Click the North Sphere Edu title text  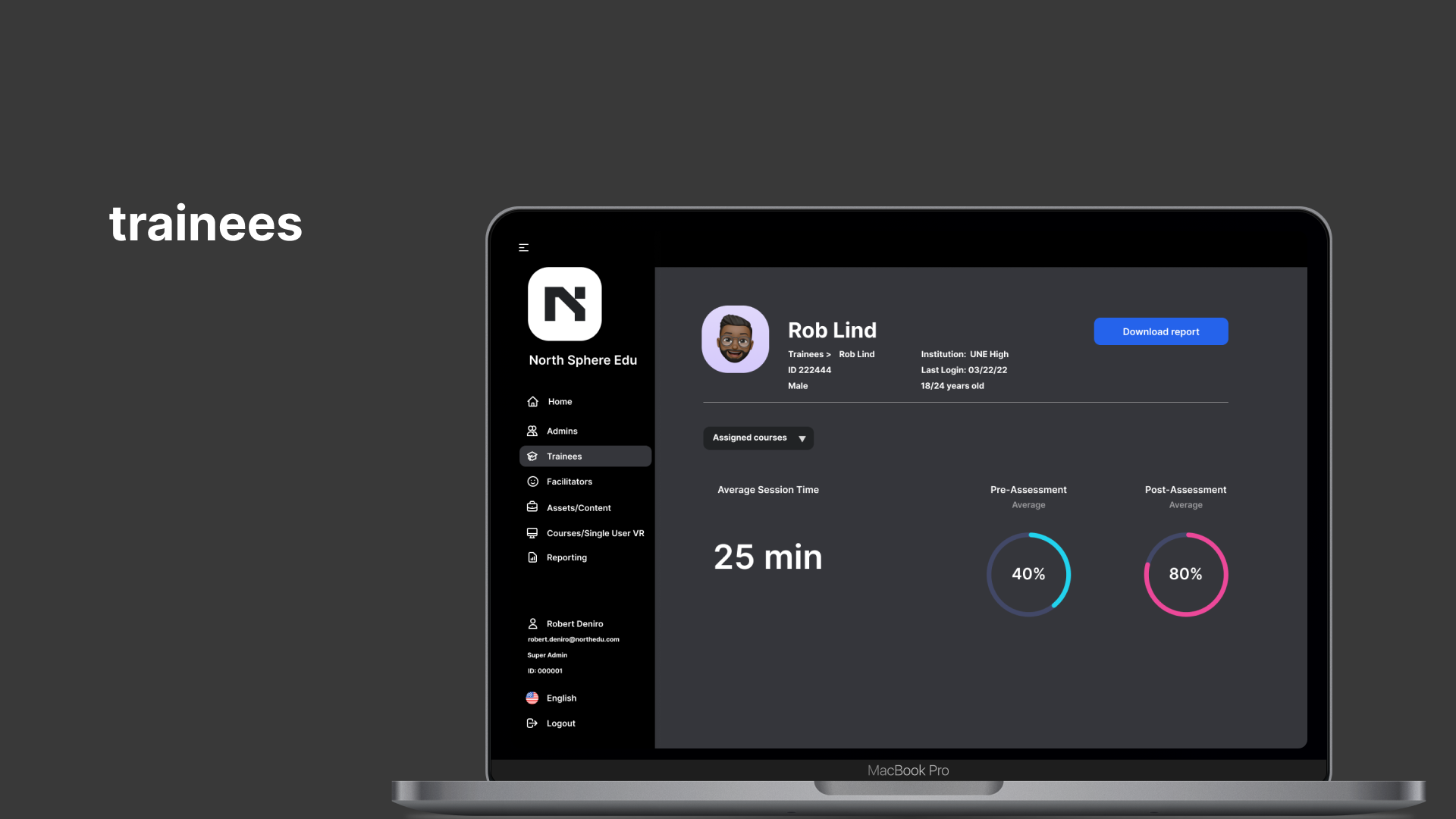[x=583, y=360]
